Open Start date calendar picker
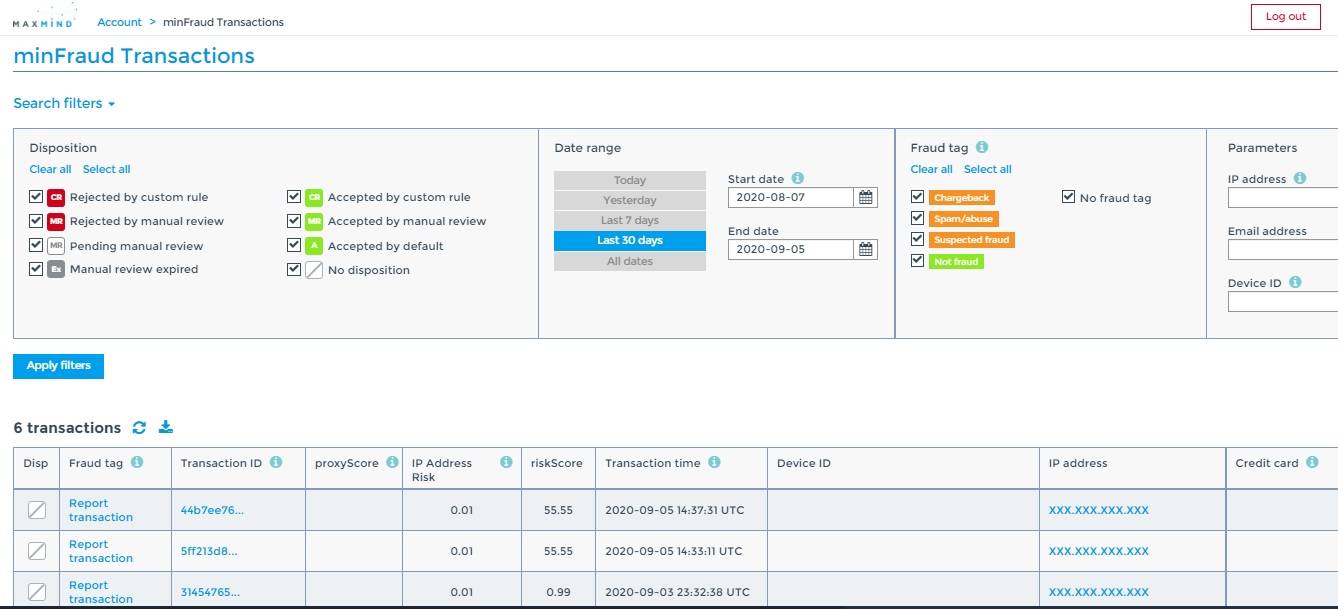Screen dimensions: 1338x609 tap(866, 198)
